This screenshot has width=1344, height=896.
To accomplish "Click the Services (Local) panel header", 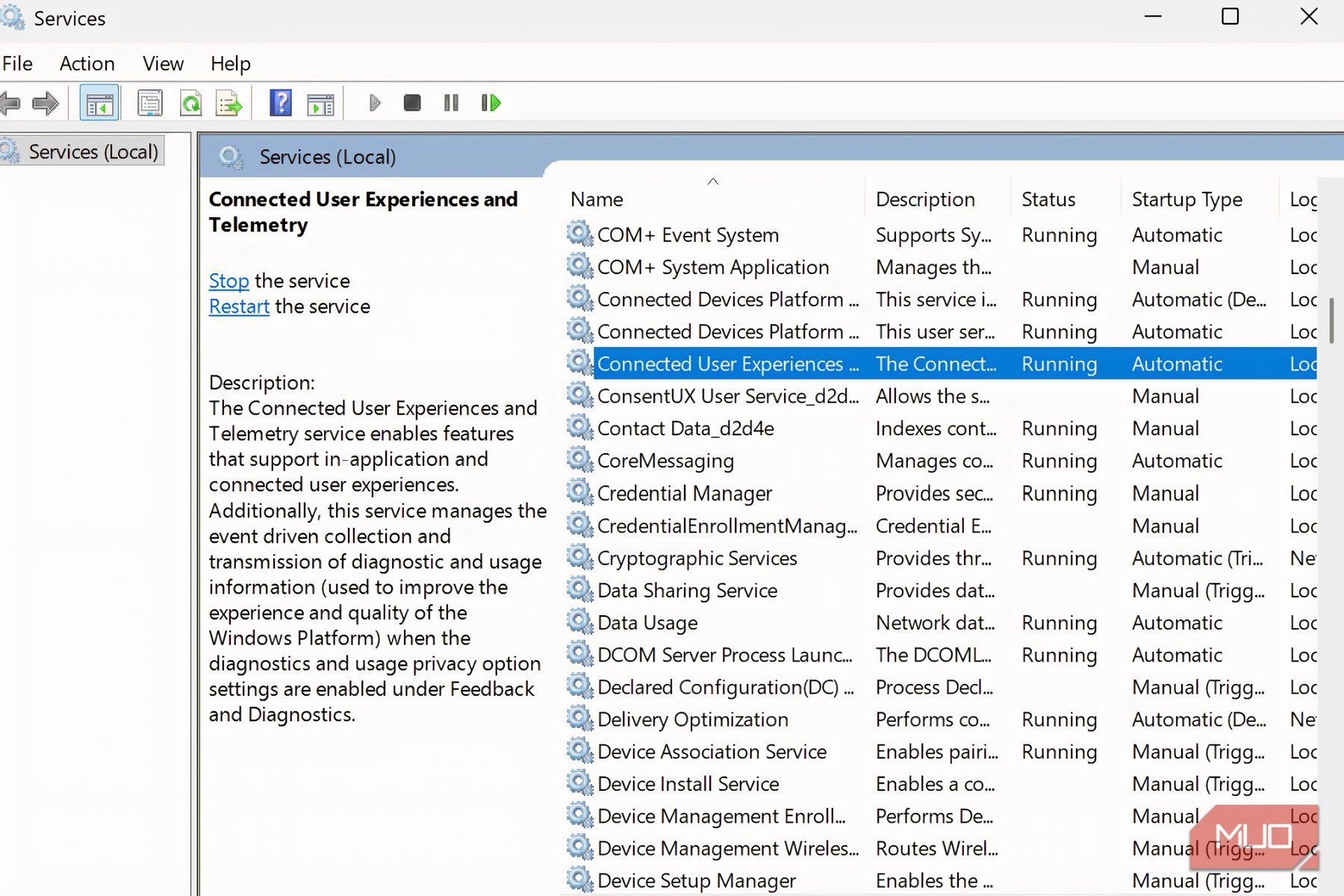I will [327, 157].
